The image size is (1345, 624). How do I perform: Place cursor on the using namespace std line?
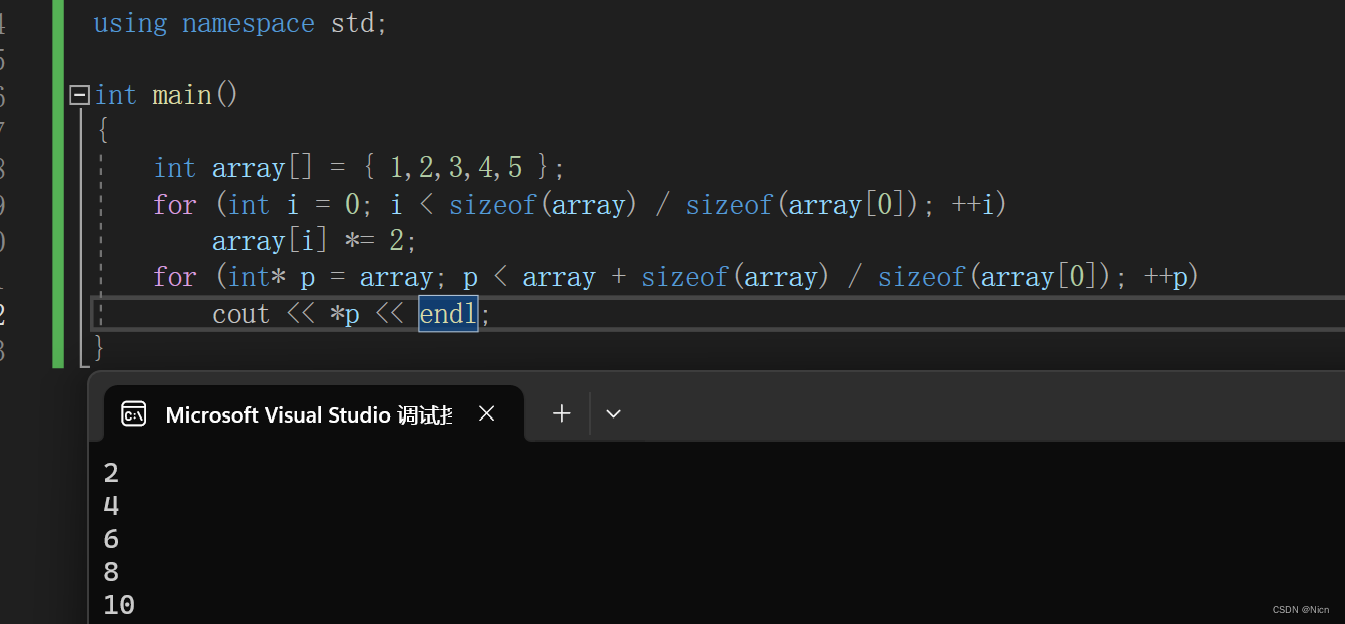tap(240, 22)
